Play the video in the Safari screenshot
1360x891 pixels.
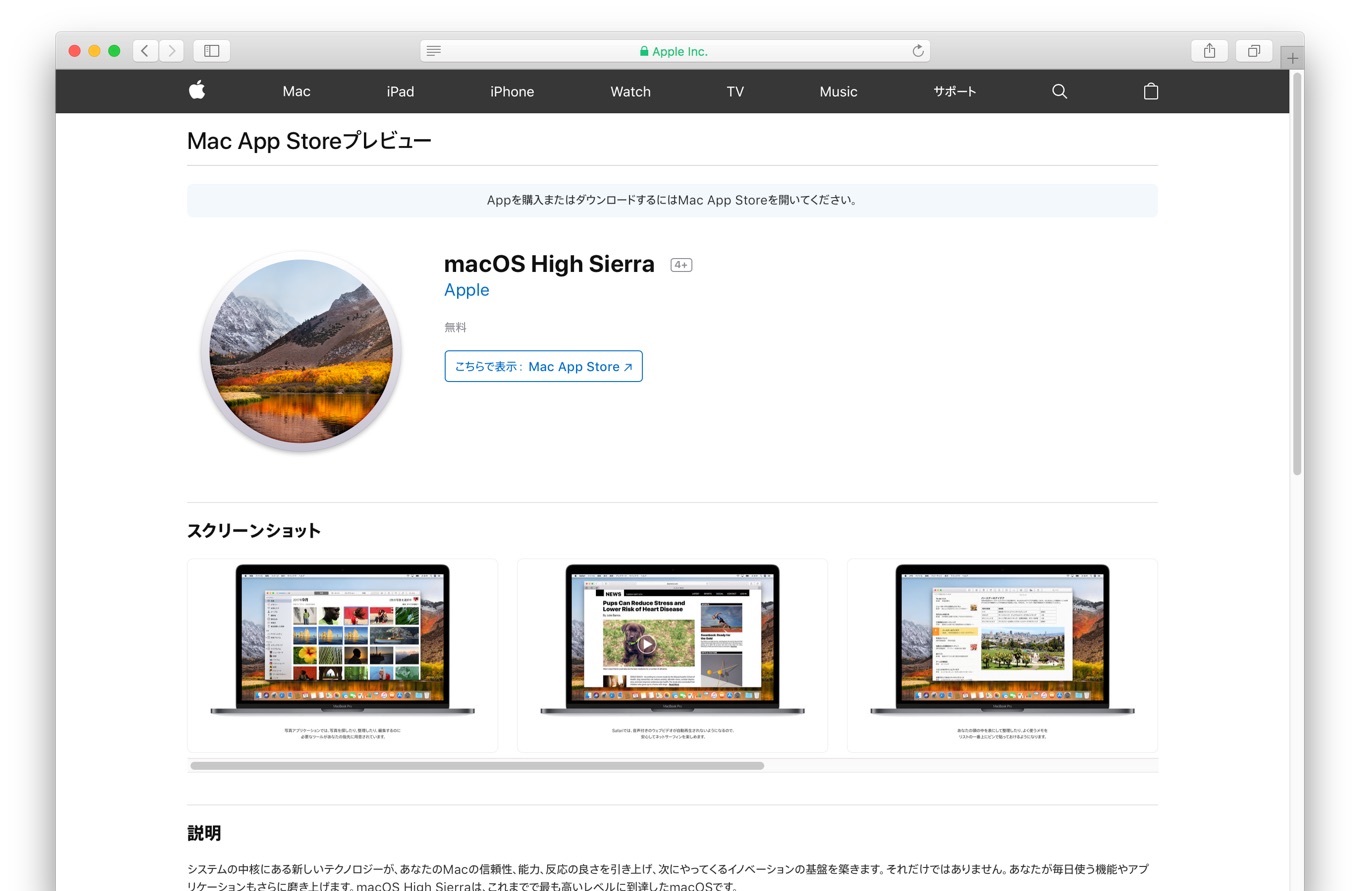647,644
